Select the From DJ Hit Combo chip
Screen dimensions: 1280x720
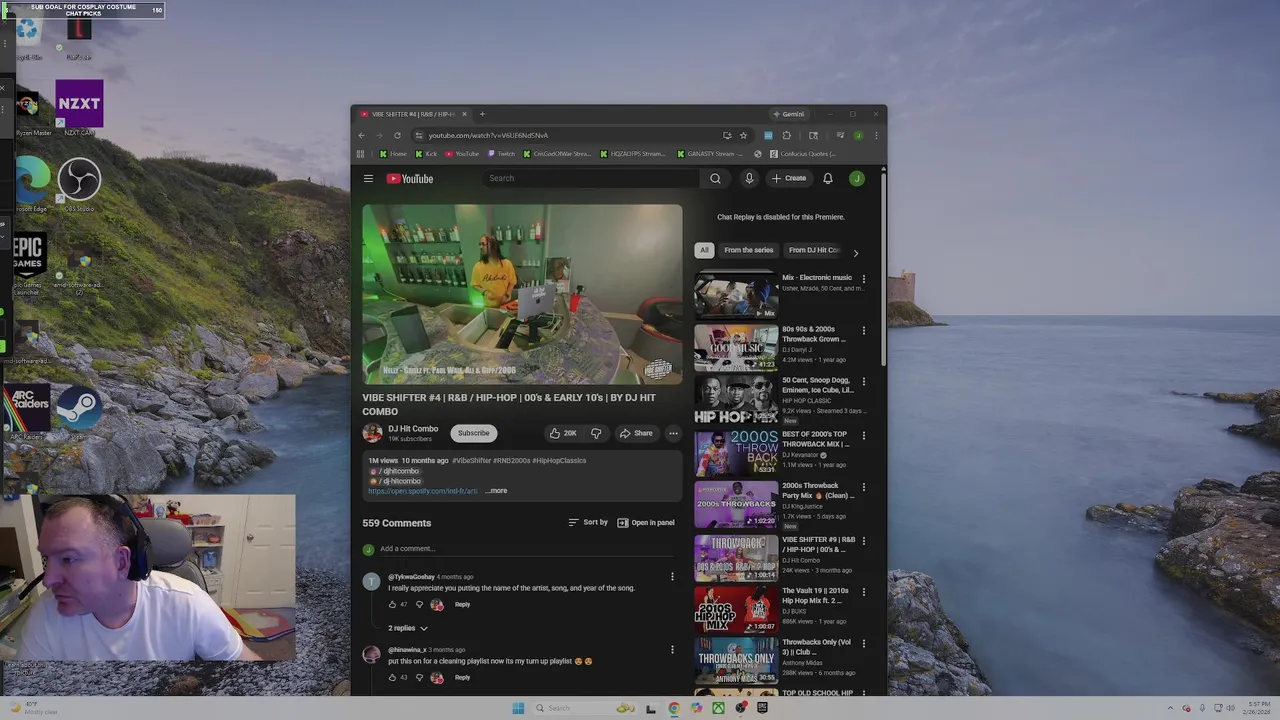pyautogui.click(x=814, y=250)
